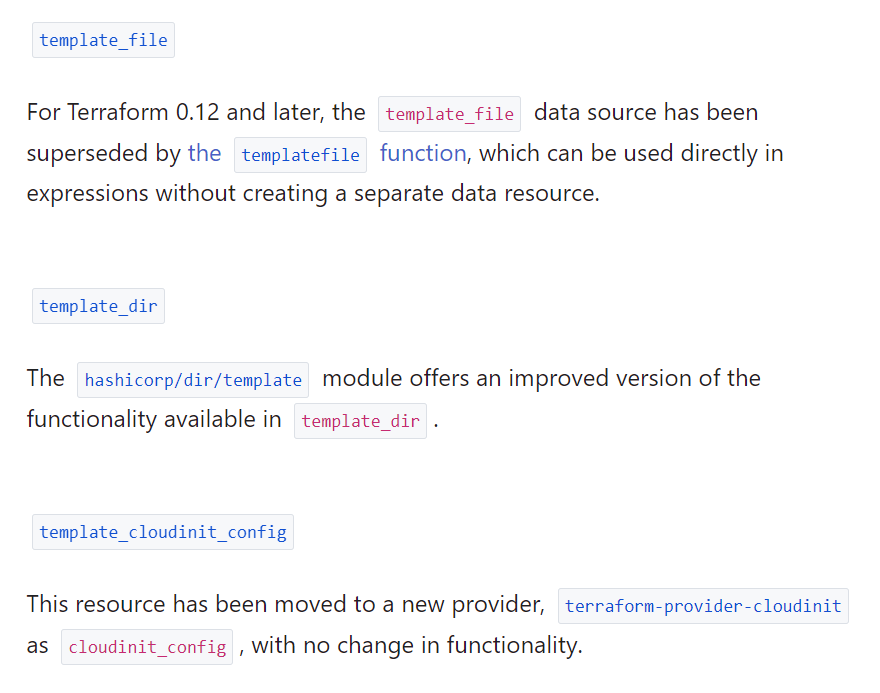Click the red template_file inline code
The height and width of the screenshot is (693, 880).
(x=449, y=114)
